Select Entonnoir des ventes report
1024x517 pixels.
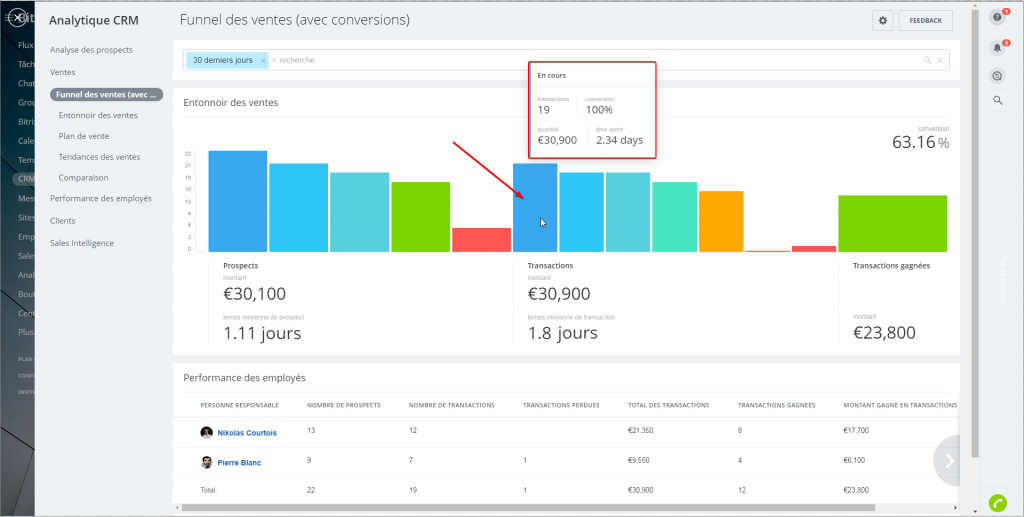pos(98,115)
